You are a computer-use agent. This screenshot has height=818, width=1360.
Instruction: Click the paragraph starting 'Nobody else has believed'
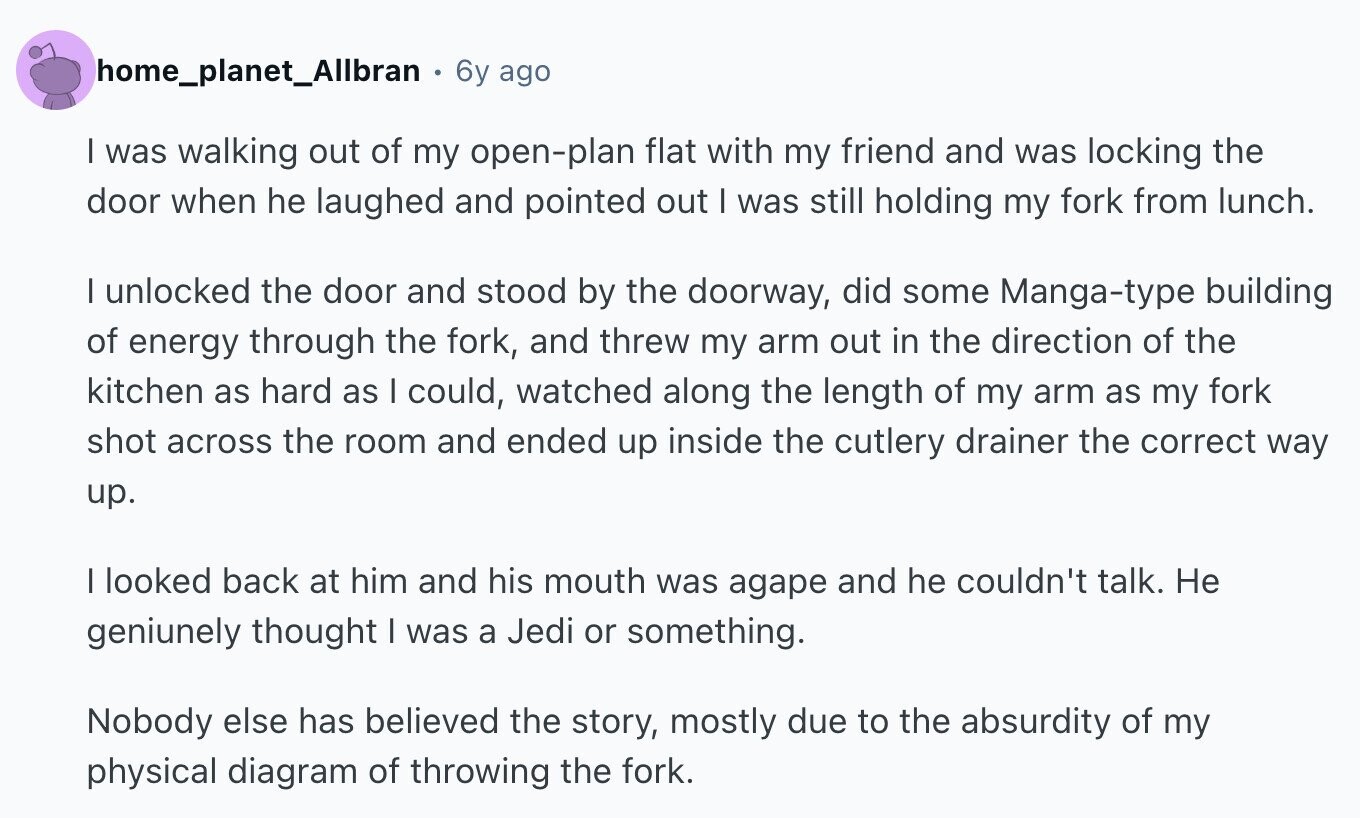(648, 746)
